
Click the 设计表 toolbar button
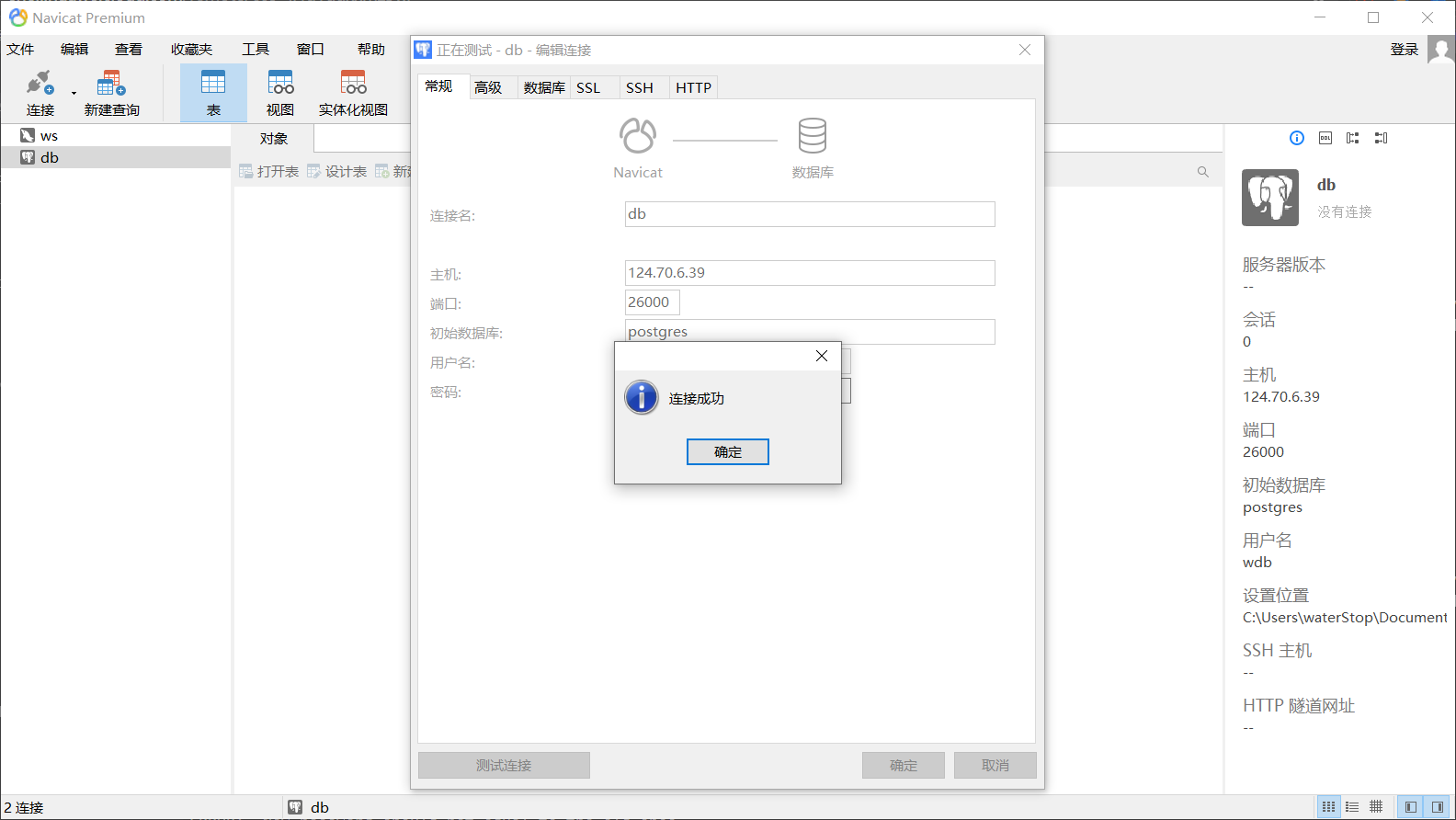click(337, 172)
